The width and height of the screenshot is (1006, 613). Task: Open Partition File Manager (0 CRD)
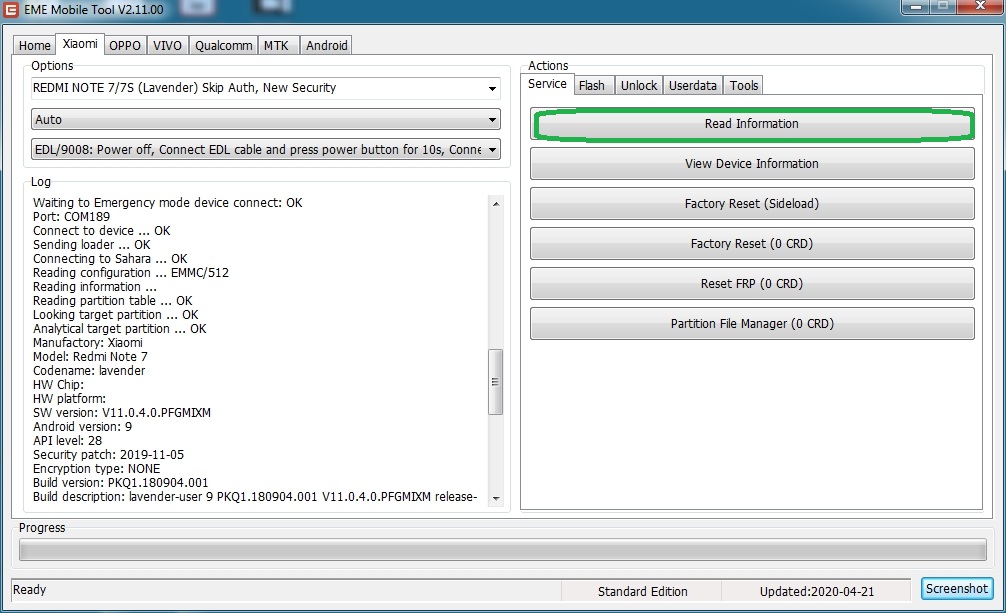pyautogui.click(x=752, y=324)
